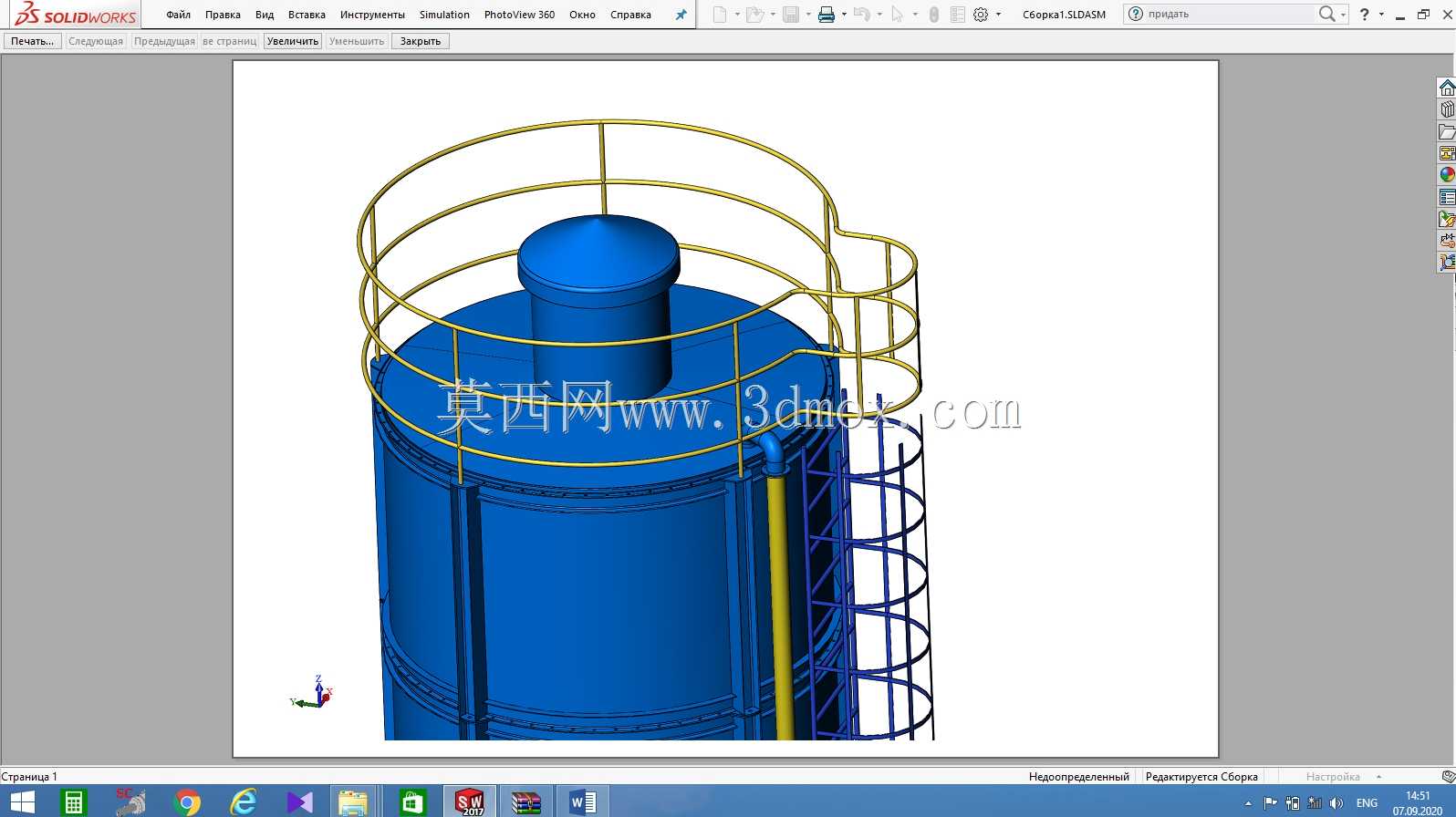Viewport: 1456px width, 817px height.
Task: Expand the search type dropdown arrow
Action: [x=1343, y=15]
